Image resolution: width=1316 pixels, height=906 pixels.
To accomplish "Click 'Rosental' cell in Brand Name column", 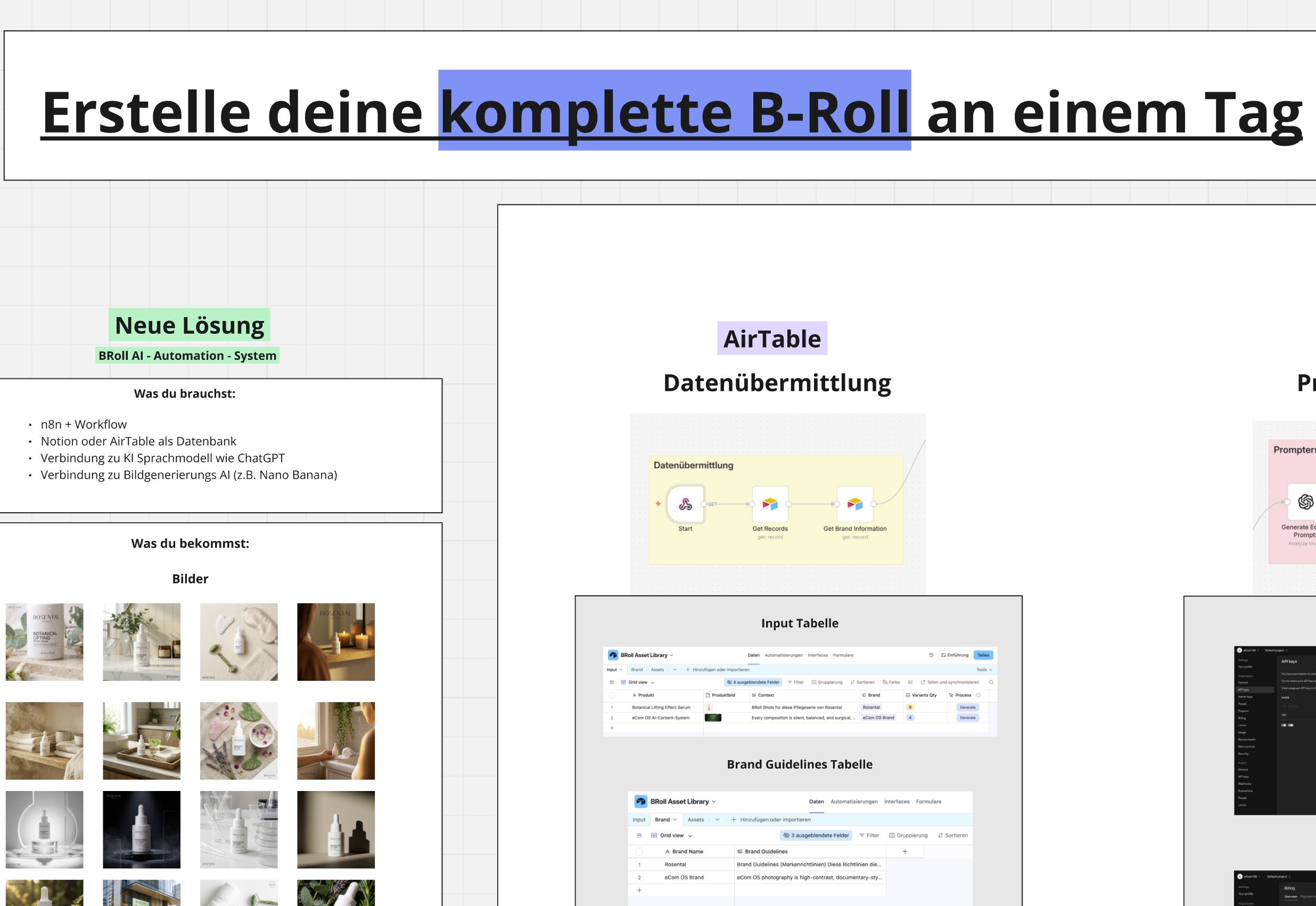I will (675, 864).
